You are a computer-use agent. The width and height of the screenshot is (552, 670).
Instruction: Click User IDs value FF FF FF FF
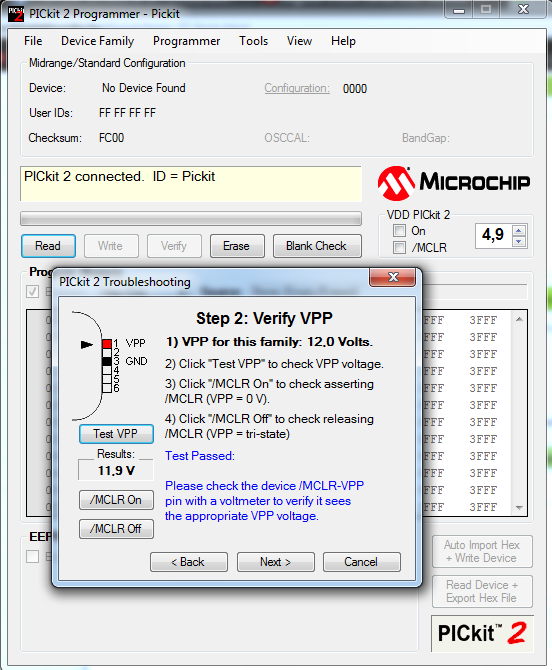[127, 113]
